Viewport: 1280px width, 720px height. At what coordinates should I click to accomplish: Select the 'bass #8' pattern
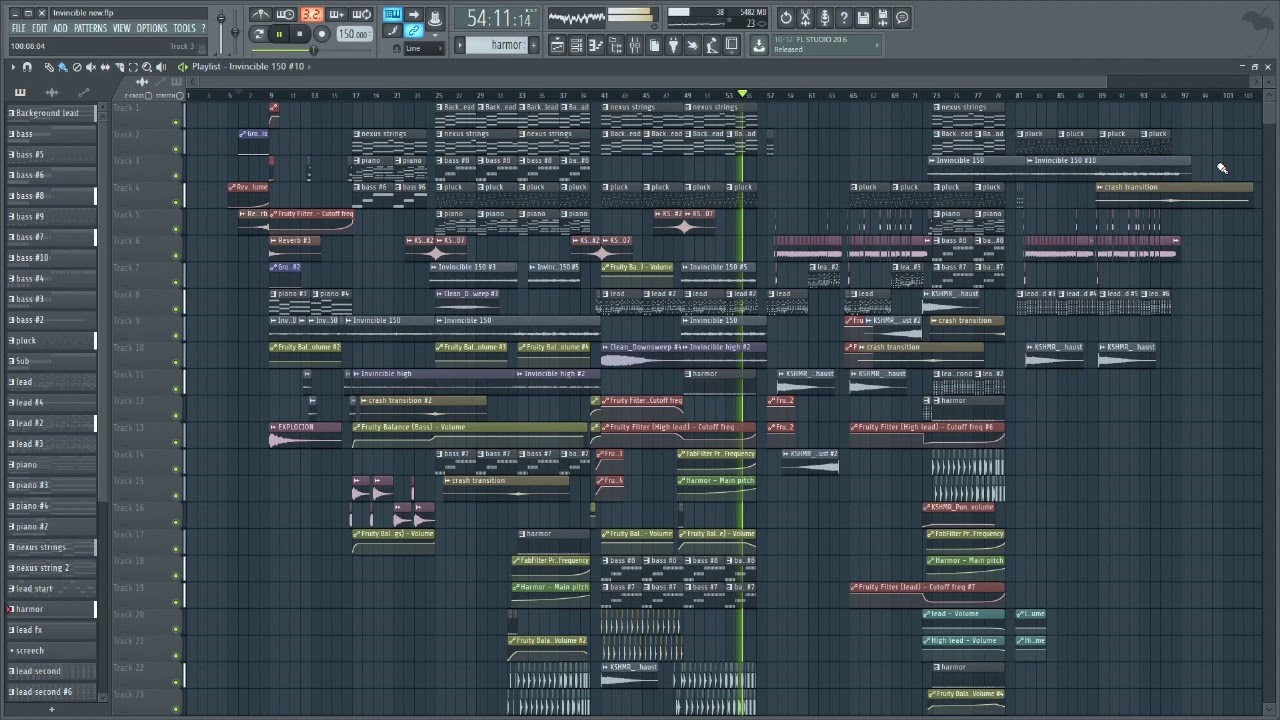click(52, 196)
